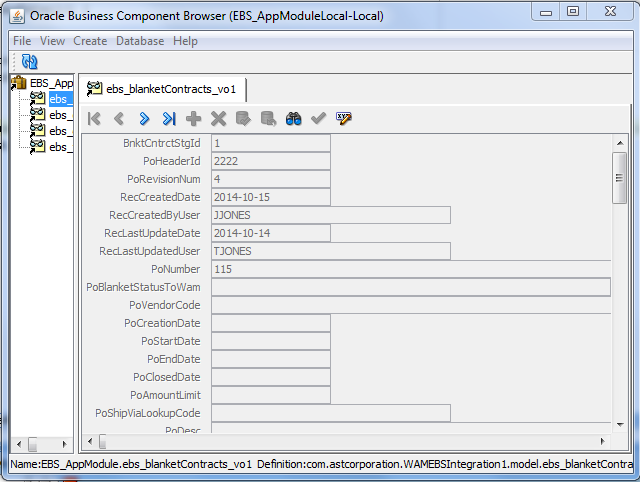The image size is (640, 482).
Task: Click the PoEndDate field
Action: pyautogui.click(x=271, y=359)
